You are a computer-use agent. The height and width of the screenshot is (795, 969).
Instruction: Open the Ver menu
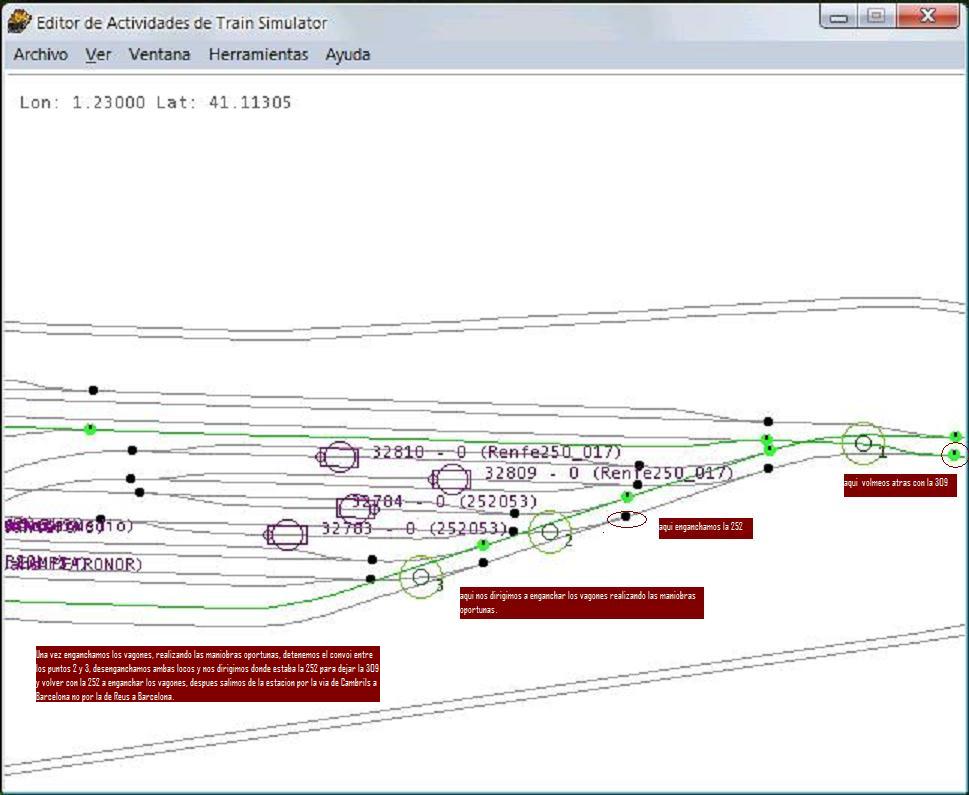point(98,55)
